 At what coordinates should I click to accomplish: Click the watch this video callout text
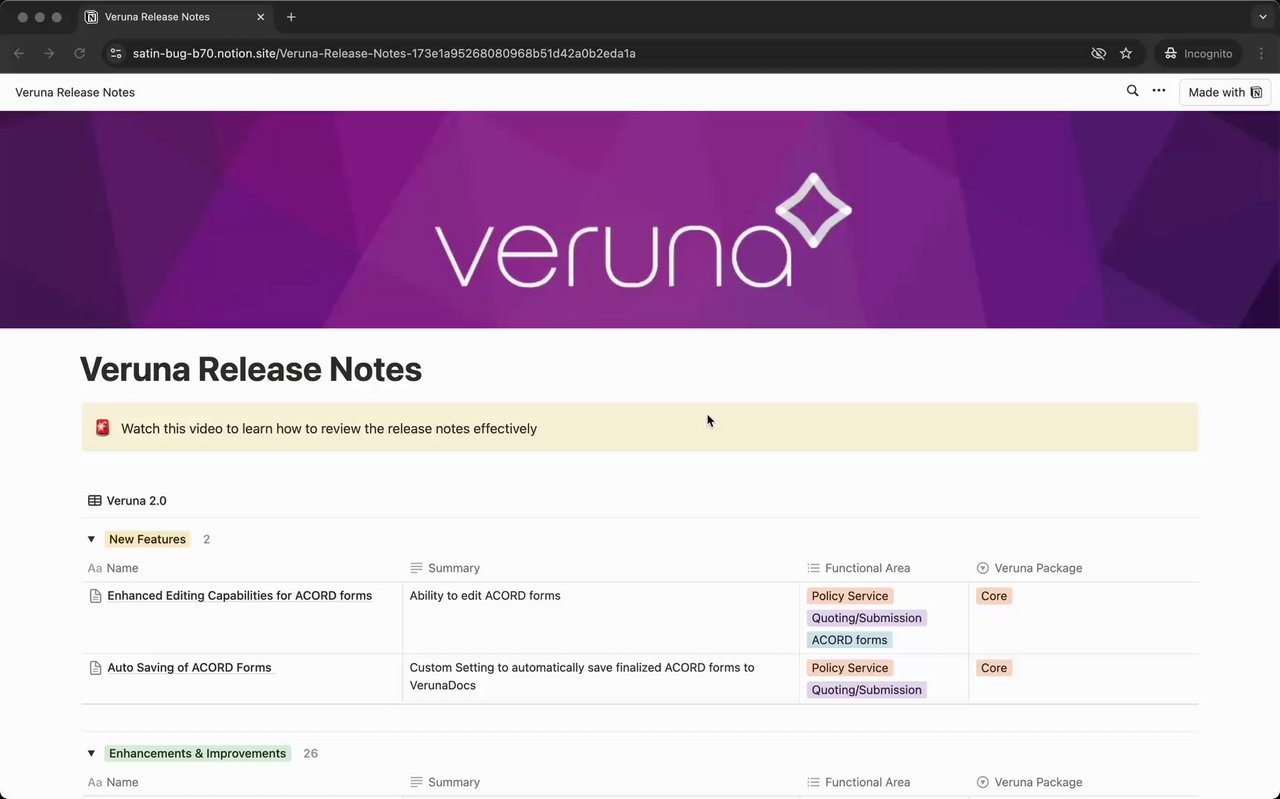(x=329, y=428)
